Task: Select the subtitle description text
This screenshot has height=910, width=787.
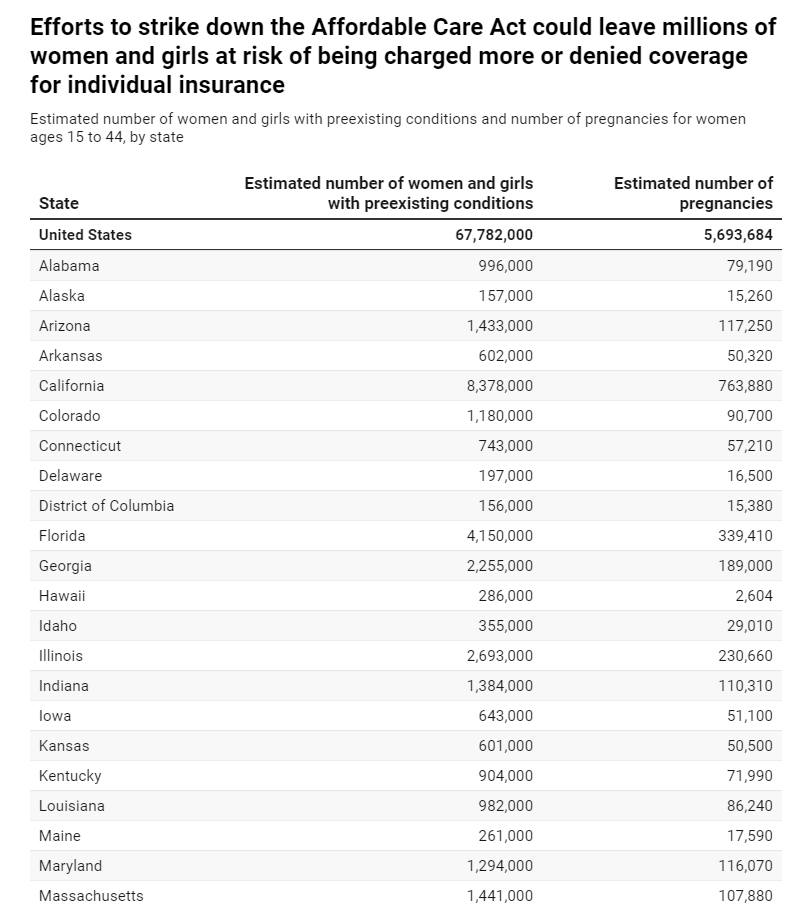Action: [x=388, y=128]
